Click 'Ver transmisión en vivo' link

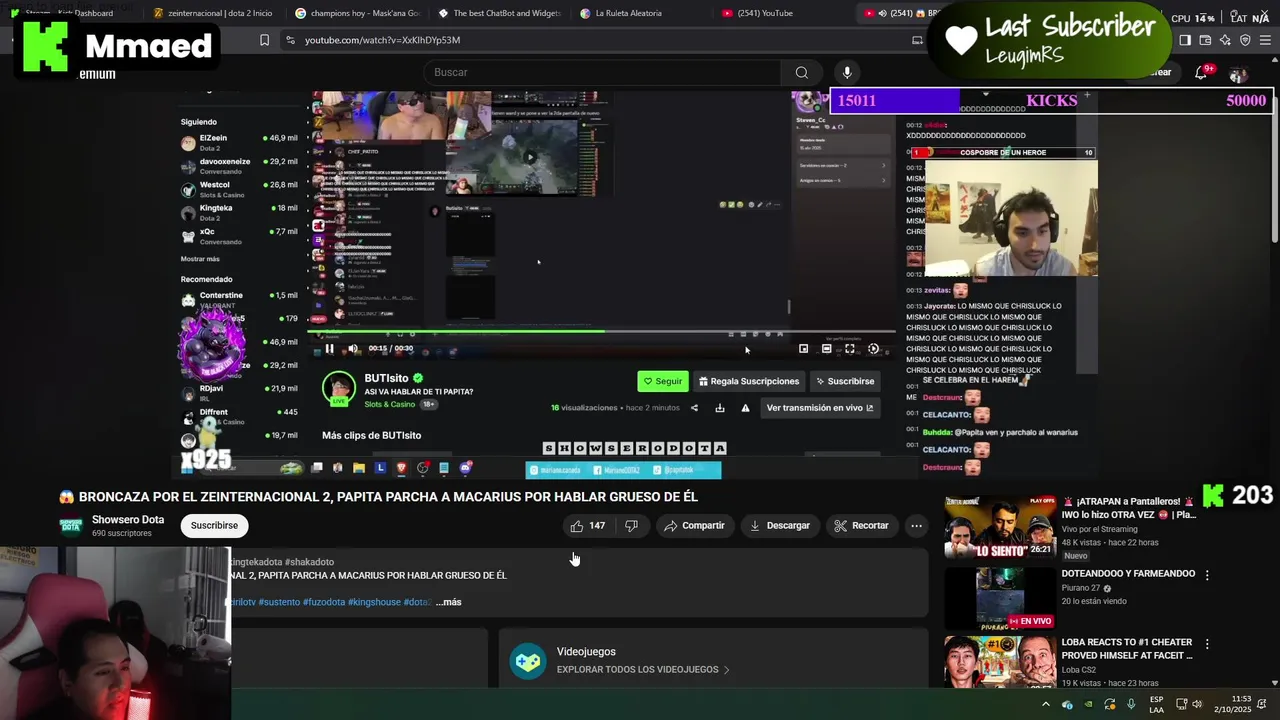tap(820, 408)
